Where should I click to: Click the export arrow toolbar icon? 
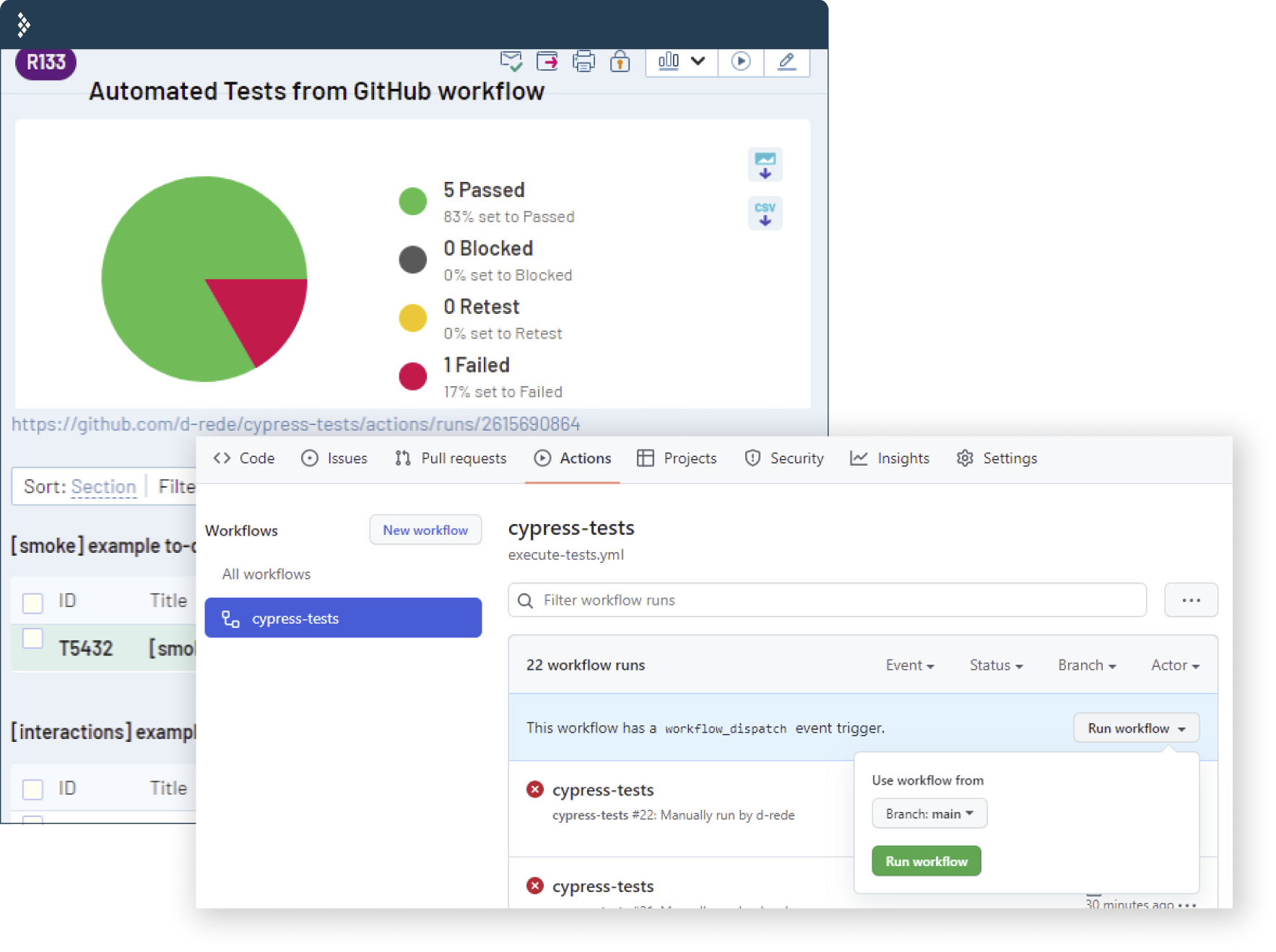(x=547, y=61)
